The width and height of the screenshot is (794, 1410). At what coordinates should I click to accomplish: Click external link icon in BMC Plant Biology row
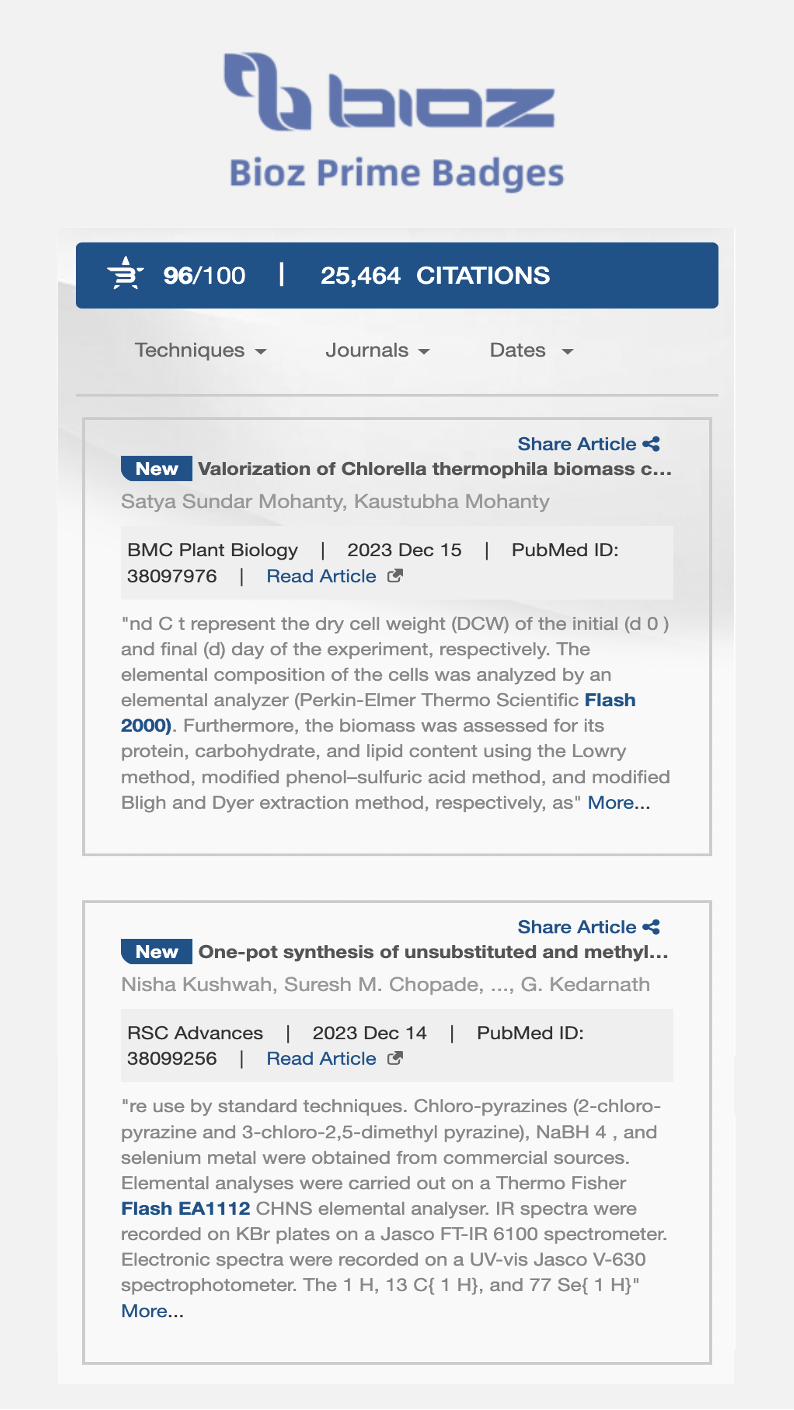(395, 576)
